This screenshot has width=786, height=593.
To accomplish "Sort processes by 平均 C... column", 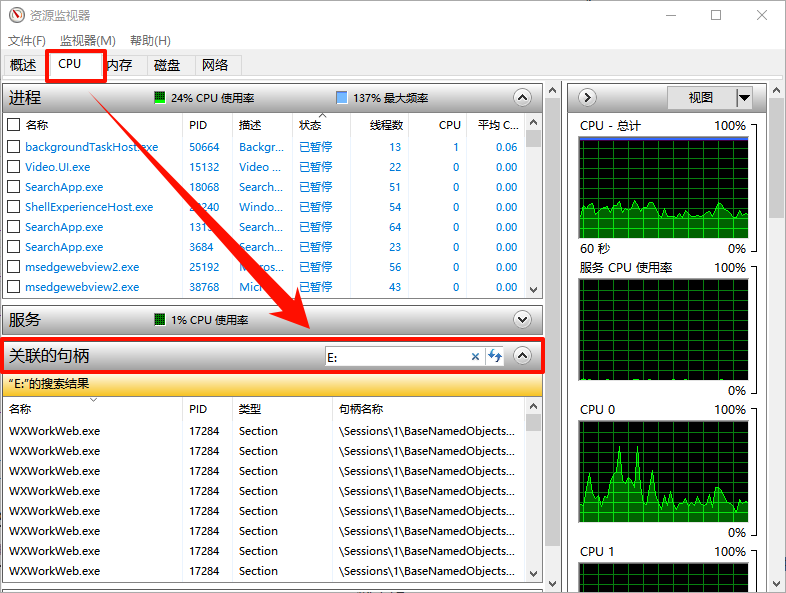I will [496, 125].
